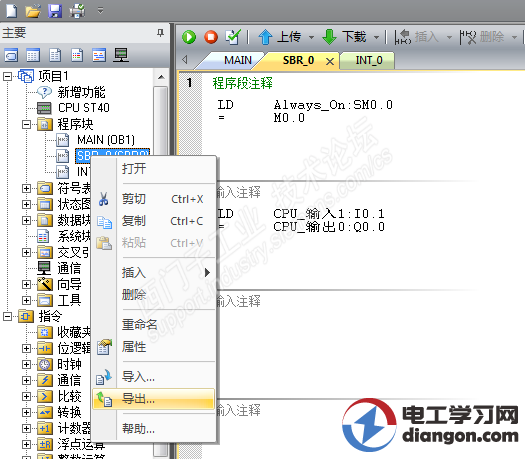Click the 上传 upload button
The width and height of the screenshot is (525, 459).
click(280, 37)
